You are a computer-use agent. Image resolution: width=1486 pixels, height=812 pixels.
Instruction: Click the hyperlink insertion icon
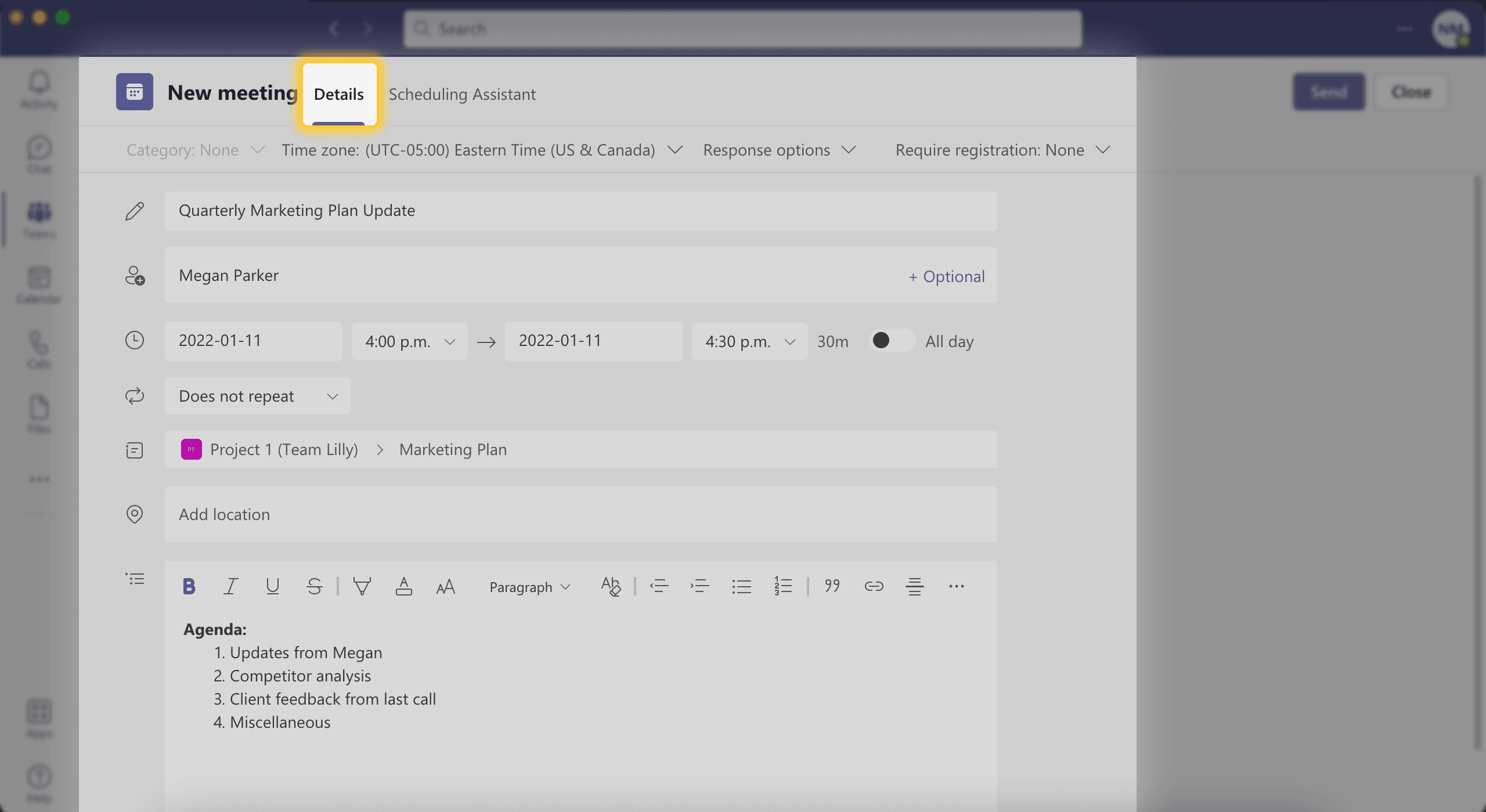(x=873, y=585)
